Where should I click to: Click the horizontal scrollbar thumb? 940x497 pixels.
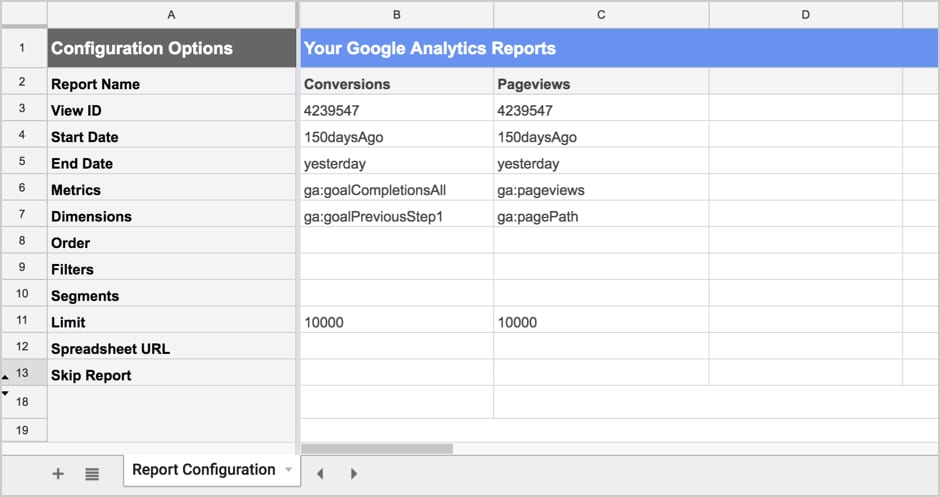coord(376,448)
